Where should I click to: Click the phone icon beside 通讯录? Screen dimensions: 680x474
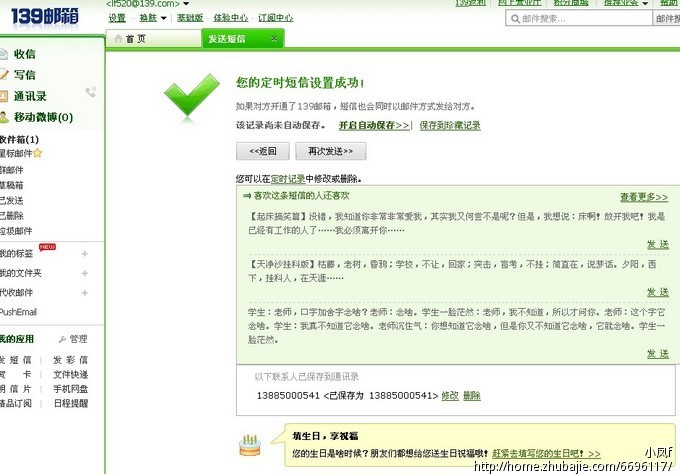91,92
